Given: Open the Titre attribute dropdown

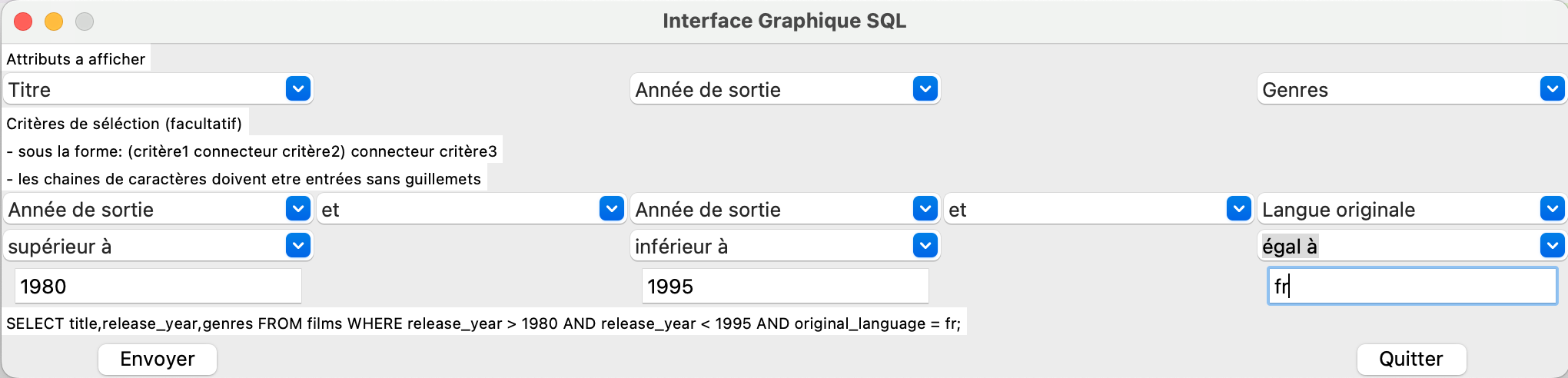Looking at the screenshot, I should point(297,90).
